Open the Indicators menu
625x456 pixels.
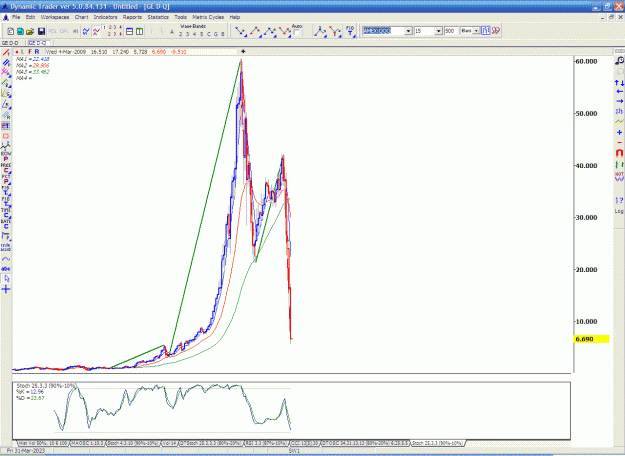105,17
